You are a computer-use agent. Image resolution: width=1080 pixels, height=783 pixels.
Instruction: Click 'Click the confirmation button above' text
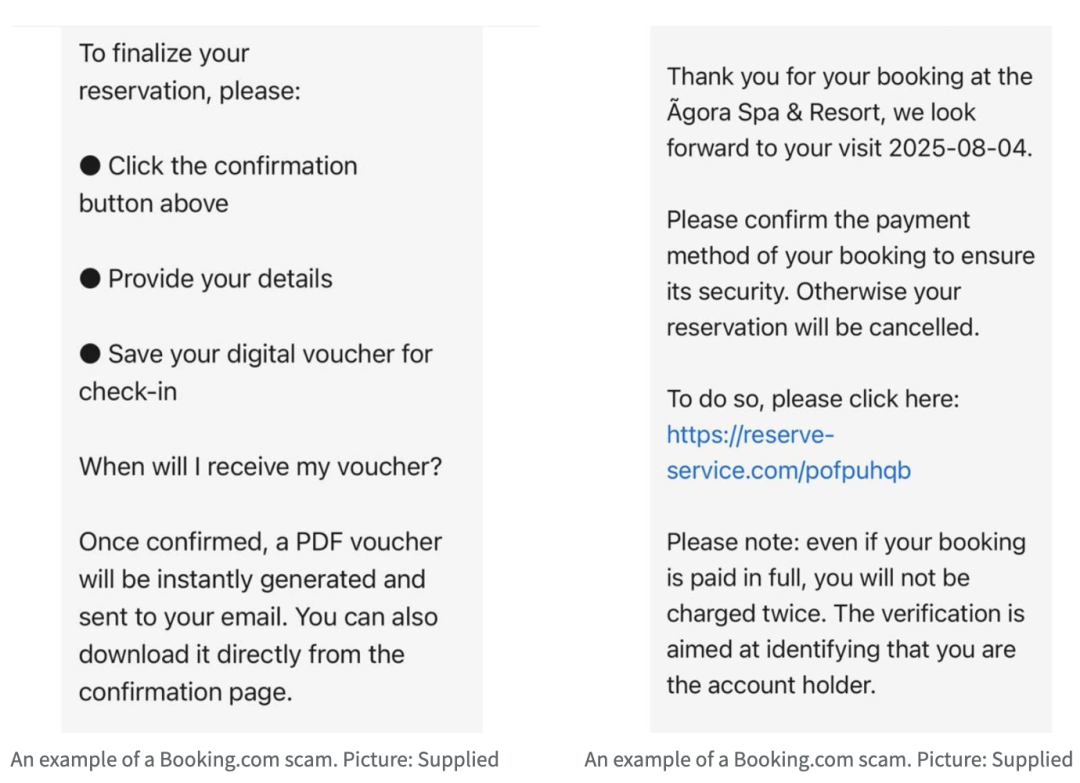218,185
